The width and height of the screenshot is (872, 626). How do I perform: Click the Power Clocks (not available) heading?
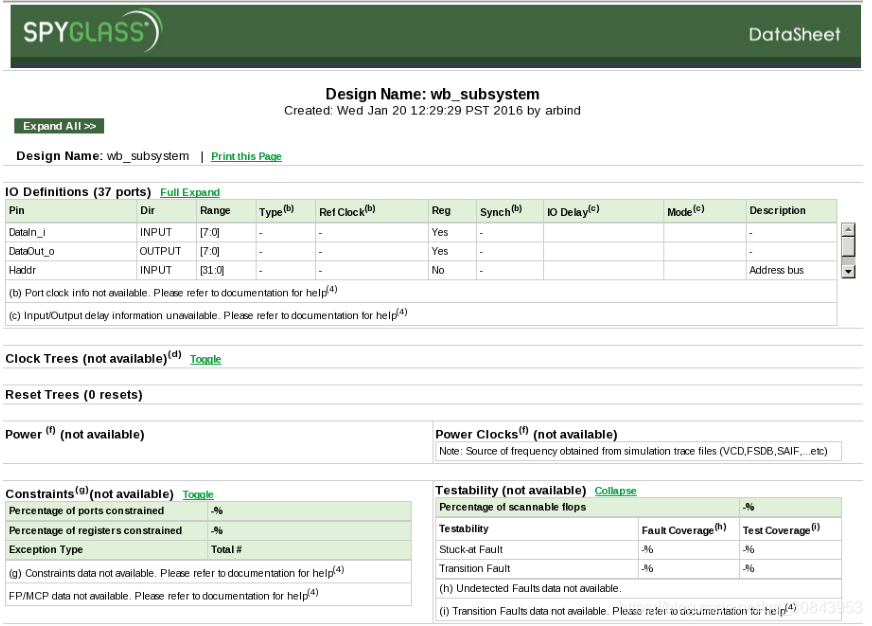(526, 434)
